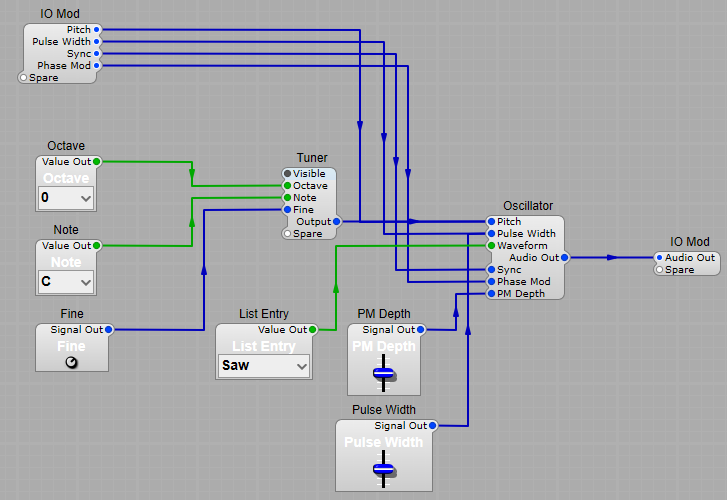Click the Pulse Width slider handle

[x=384, y=468]
